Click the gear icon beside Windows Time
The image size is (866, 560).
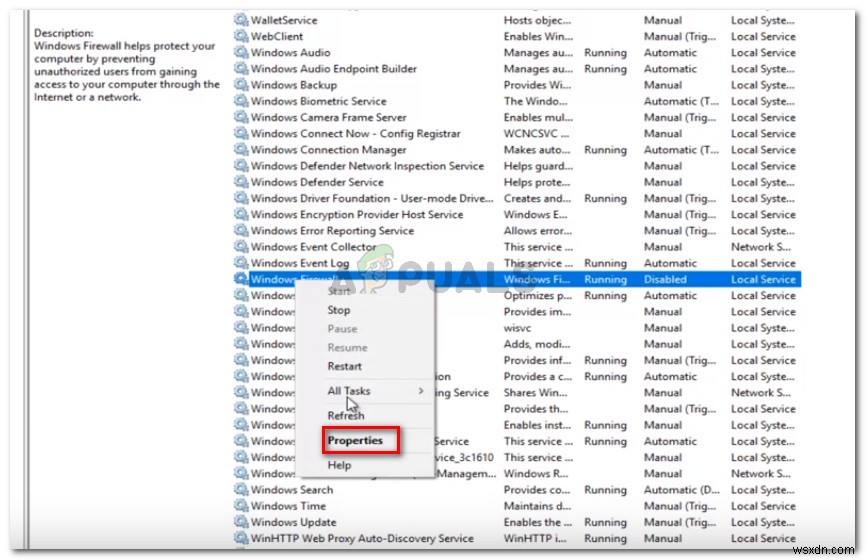point(241,506)
